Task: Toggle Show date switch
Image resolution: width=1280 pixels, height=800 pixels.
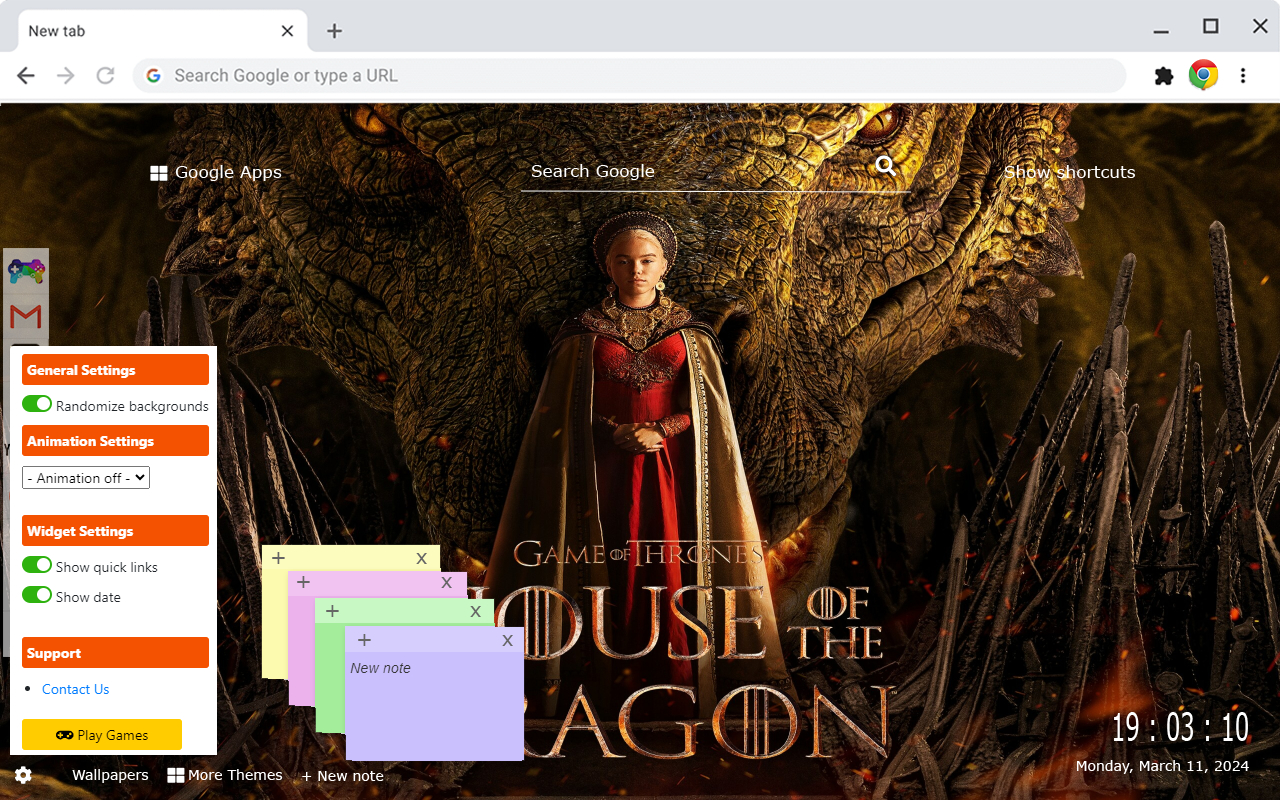Action: pyautogui.click(x=37, y=595)
